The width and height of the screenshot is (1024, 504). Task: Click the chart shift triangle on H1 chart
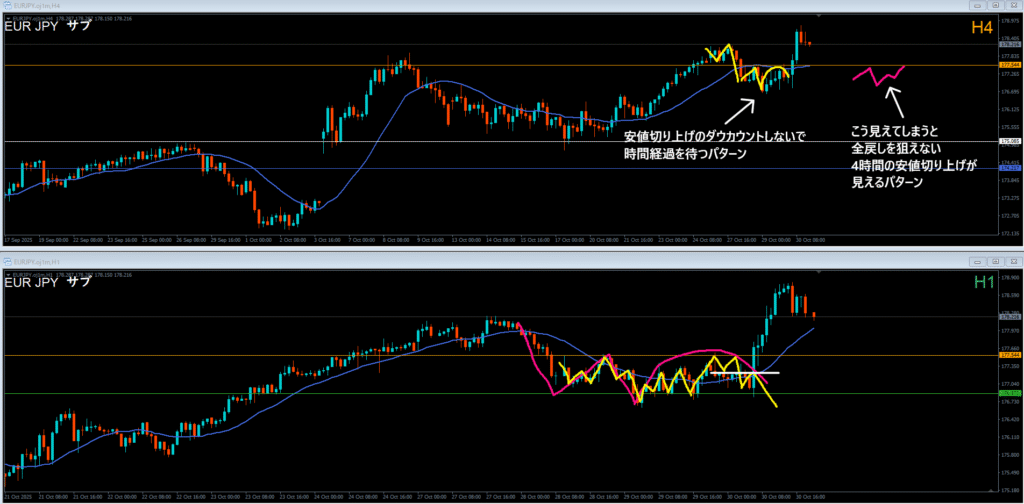[x=819, y=270]
